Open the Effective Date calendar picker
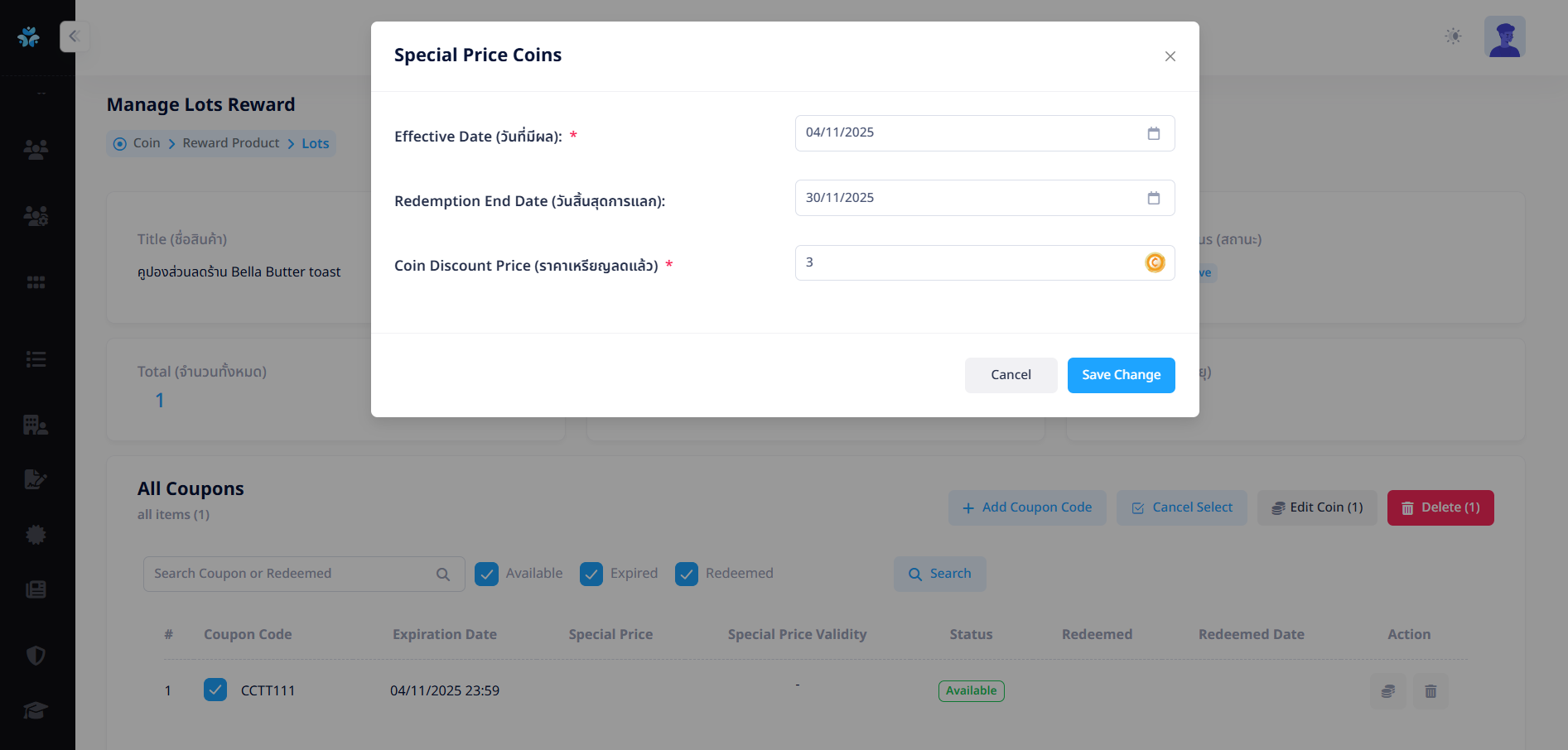The image size is (1568, 750). click(1153, 133)
